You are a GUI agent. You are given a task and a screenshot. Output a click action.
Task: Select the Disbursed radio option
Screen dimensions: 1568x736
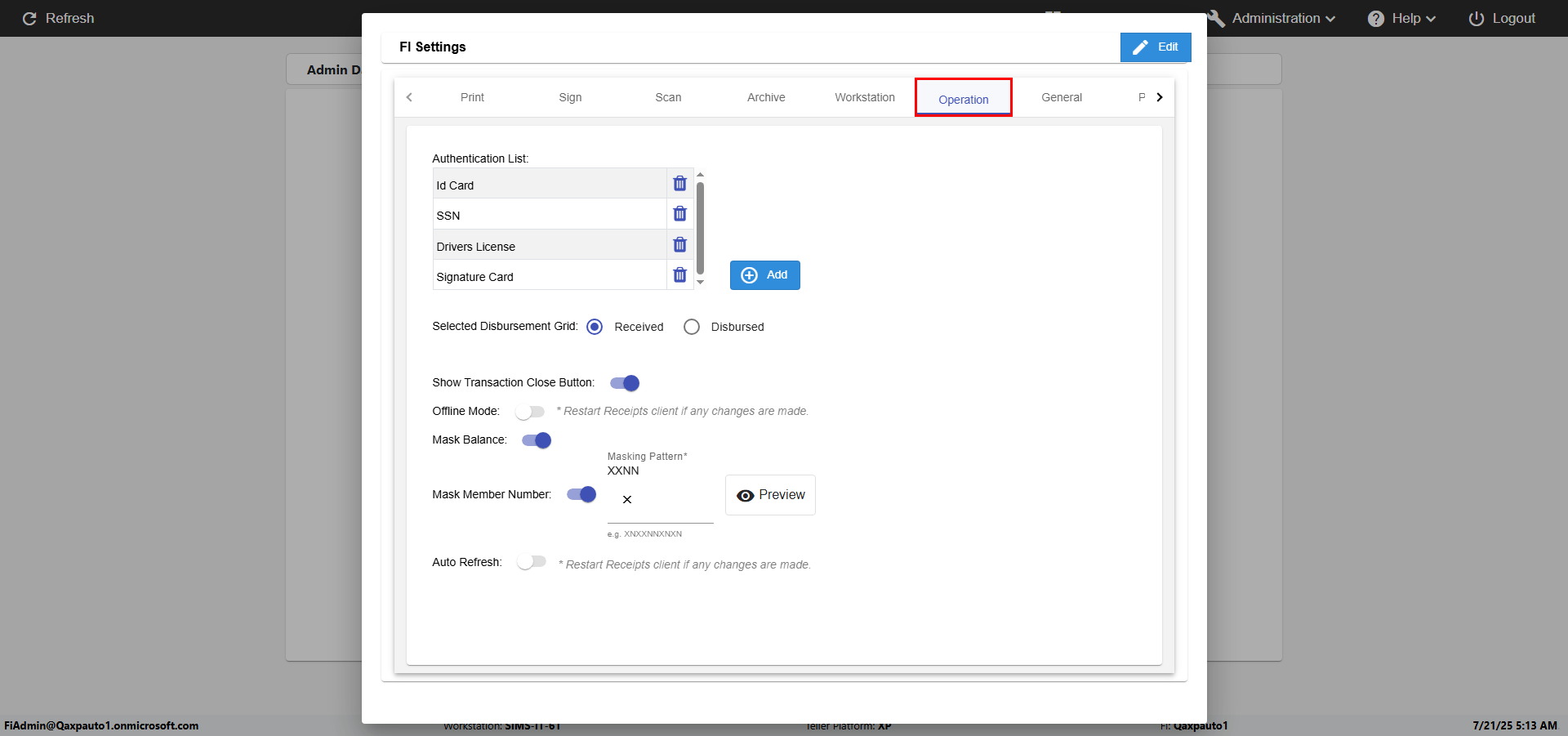692,327
